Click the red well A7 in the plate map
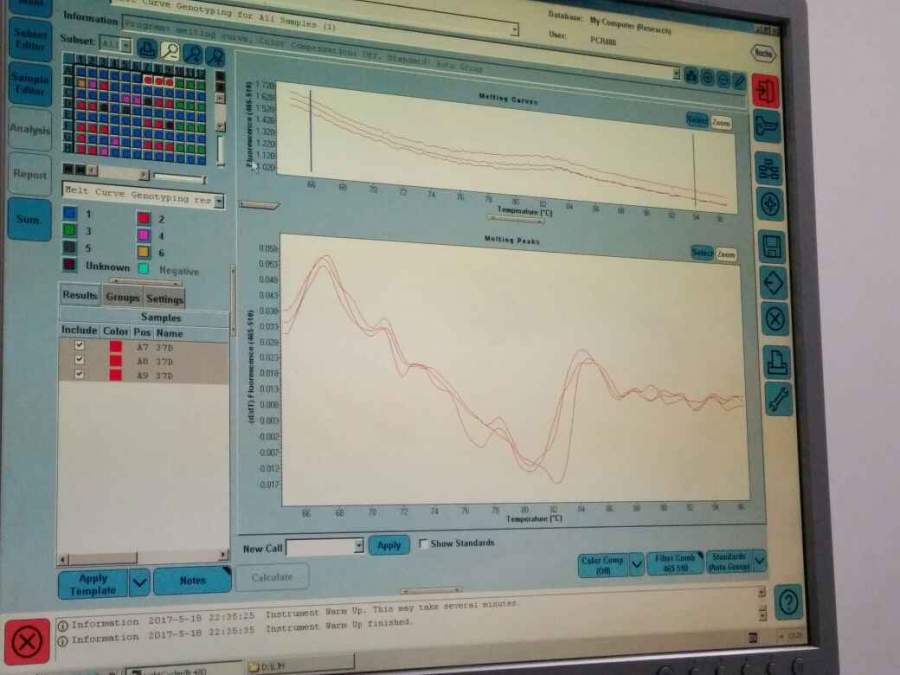900x675 pixels. (x=147, y=80)
